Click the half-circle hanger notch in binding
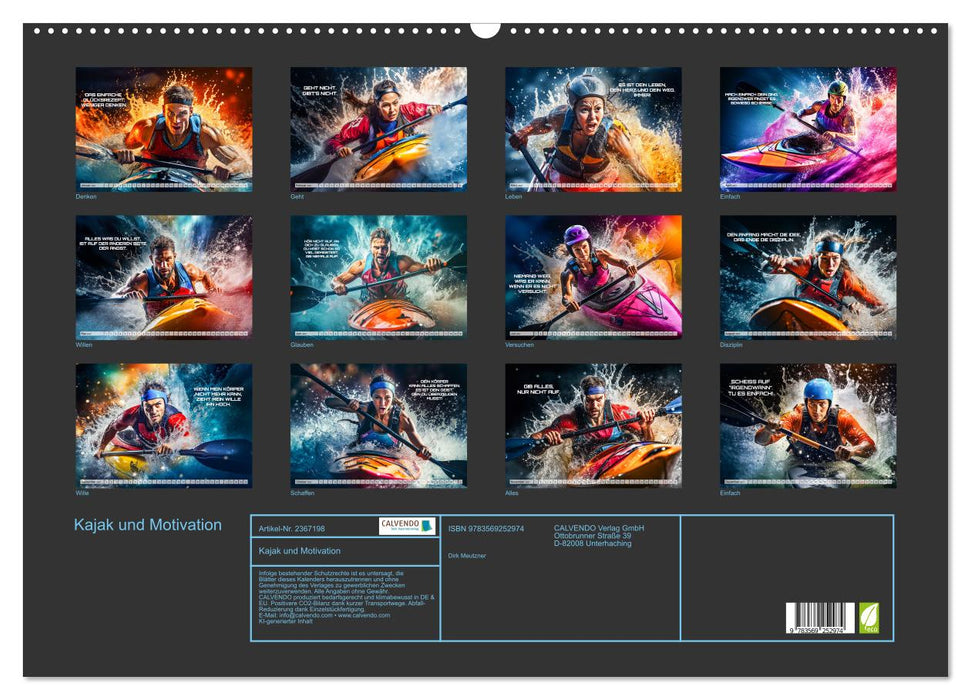 (x=485, y=30)
